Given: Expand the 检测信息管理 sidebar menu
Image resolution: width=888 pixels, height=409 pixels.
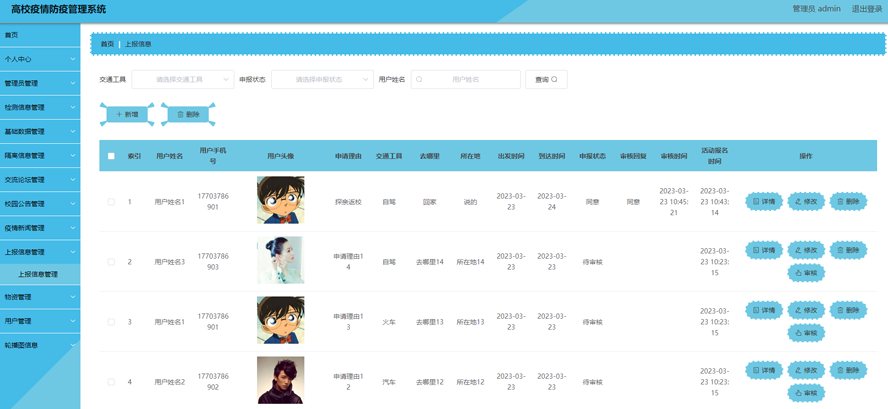Looking at the screenshot, I should [x=40, y=107].
